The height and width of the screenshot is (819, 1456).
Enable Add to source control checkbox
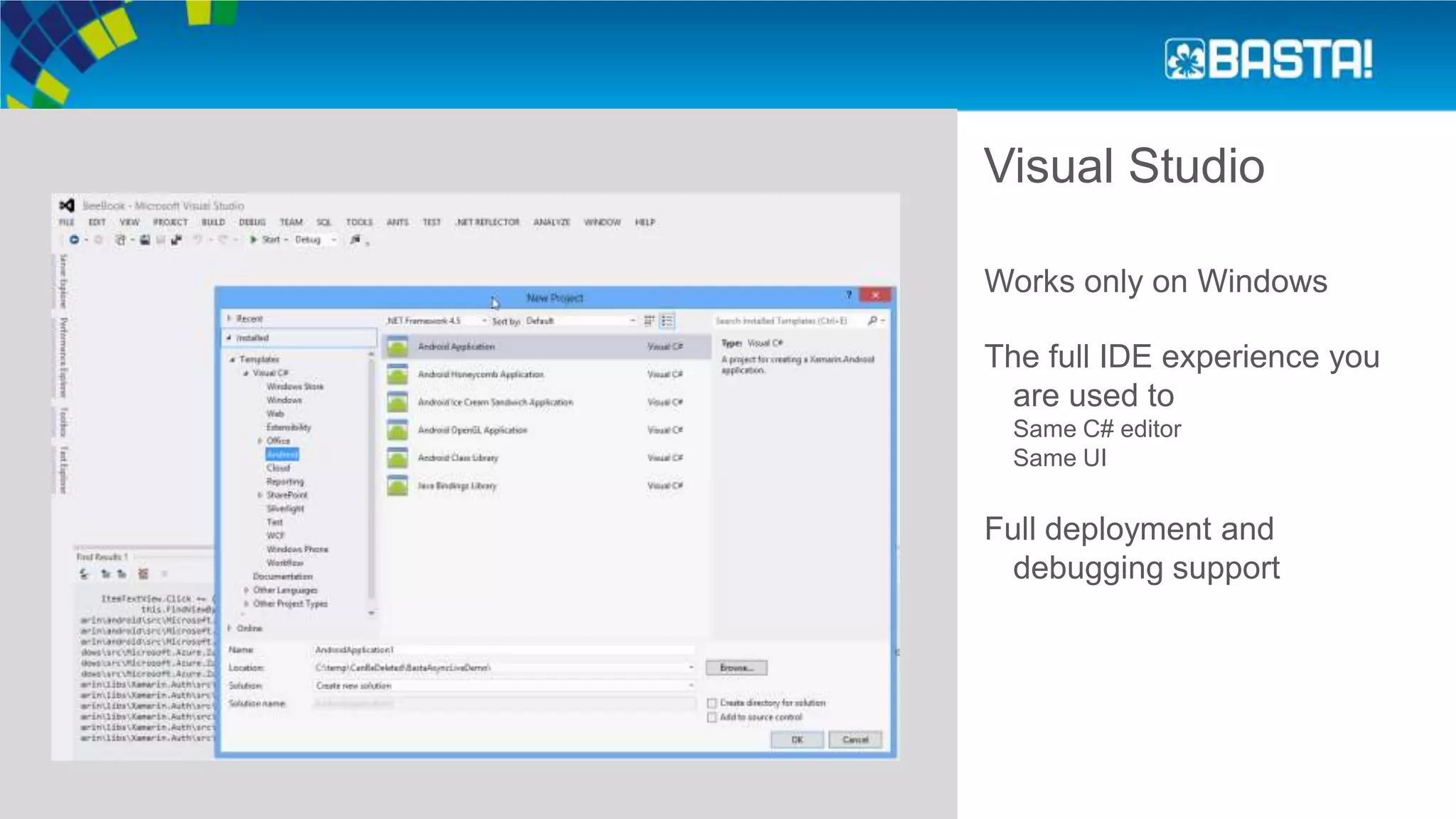click(712, 717)
